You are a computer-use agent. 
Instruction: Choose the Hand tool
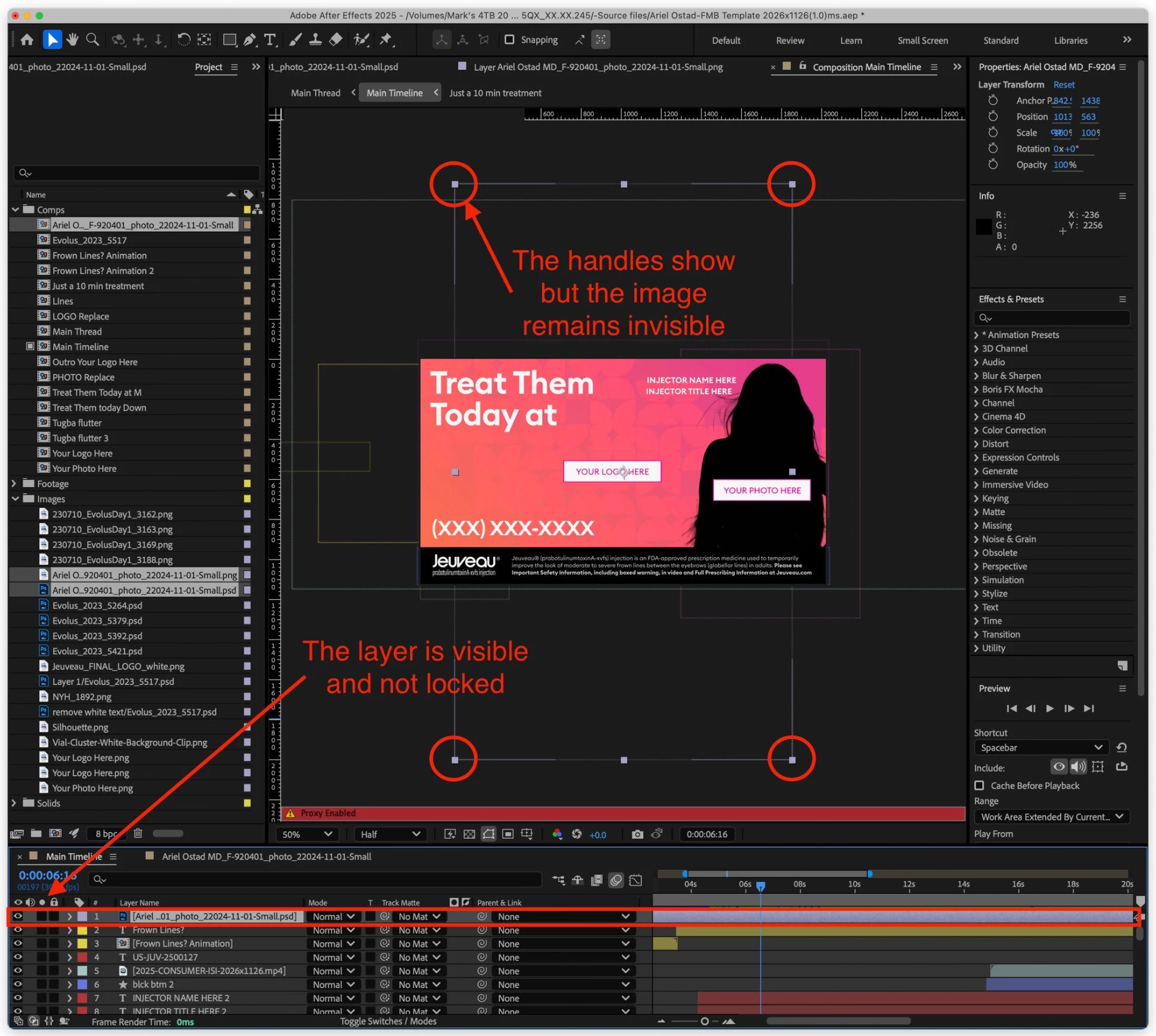(72, 39)
